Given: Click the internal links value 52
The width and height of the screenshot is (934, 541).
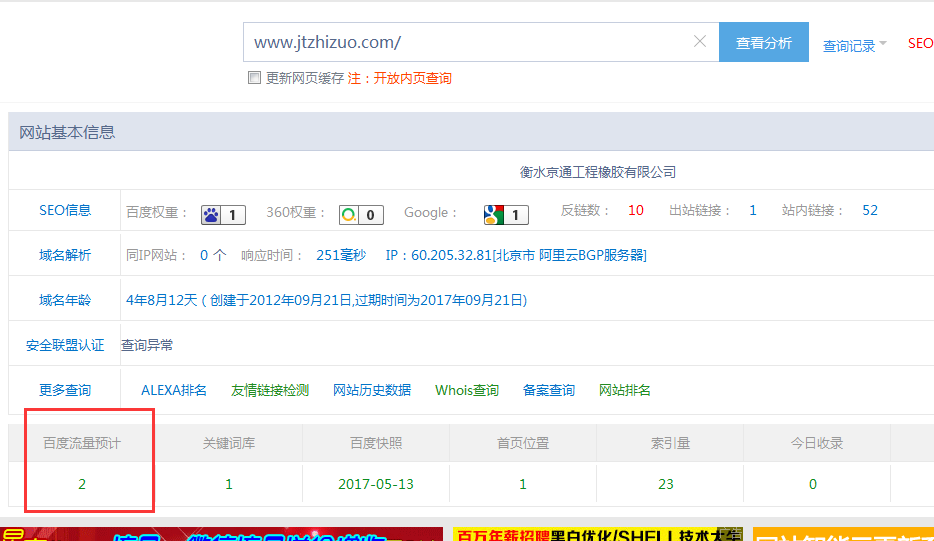Looking at the screenshot, I should [x=870, y=210].
